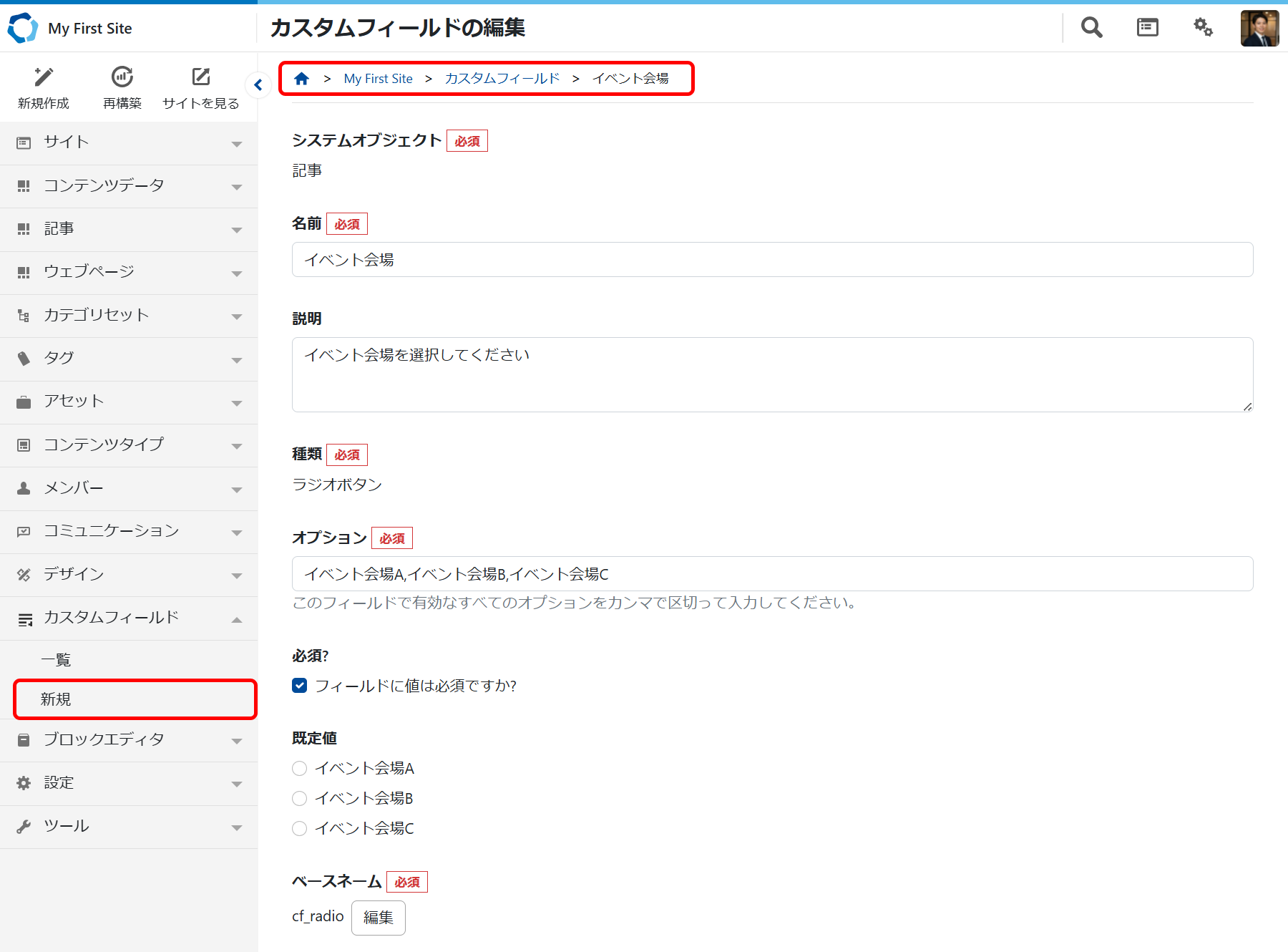Select イベント会場A as default value
1288x952 pixels.
pos(300,768)
